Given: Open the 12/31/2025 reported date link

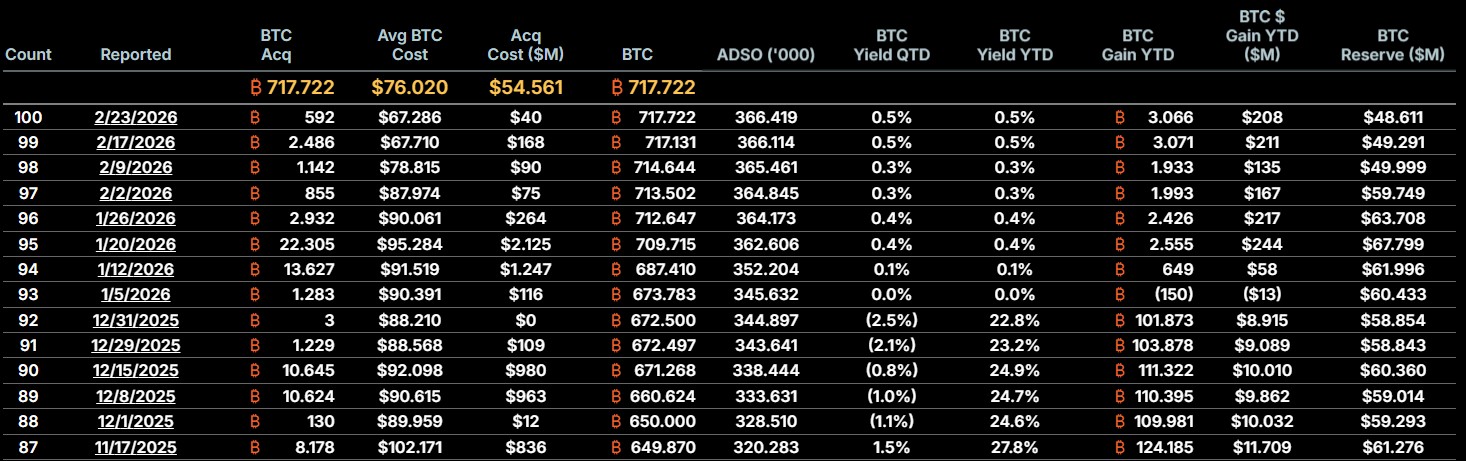Looking at the screenshot, I should point(136,320).
